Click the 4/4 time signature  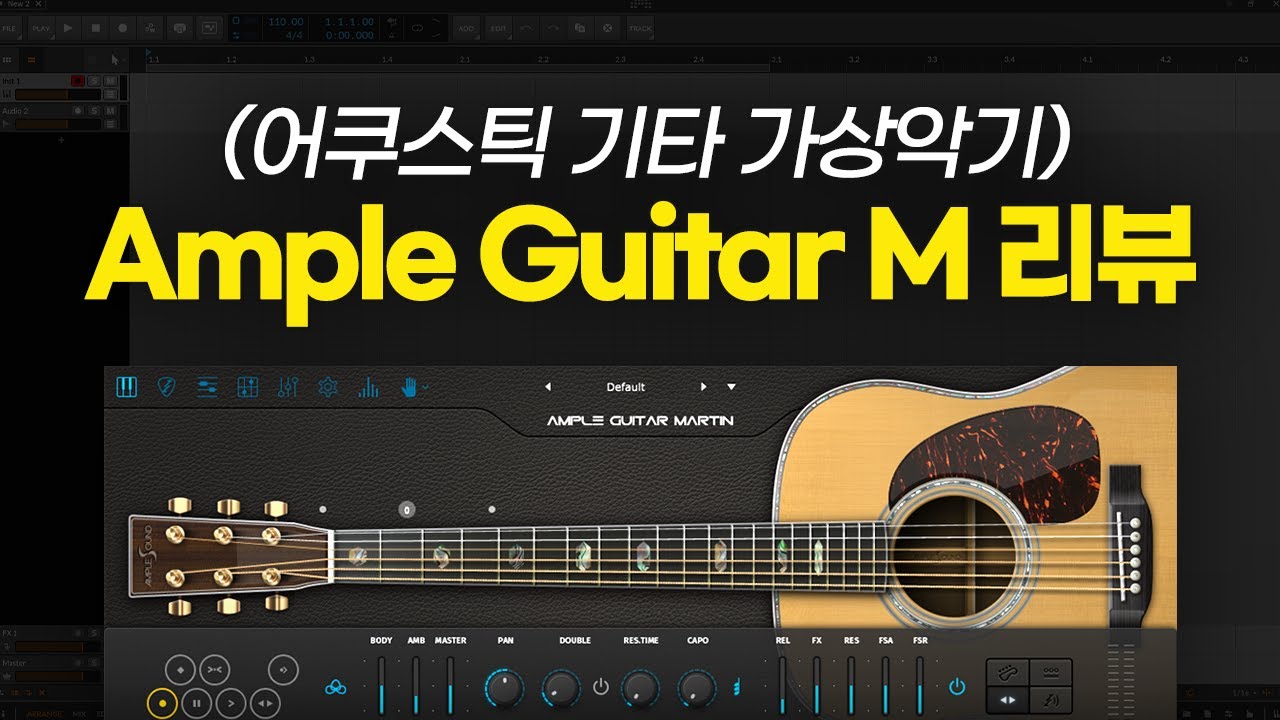294,35
